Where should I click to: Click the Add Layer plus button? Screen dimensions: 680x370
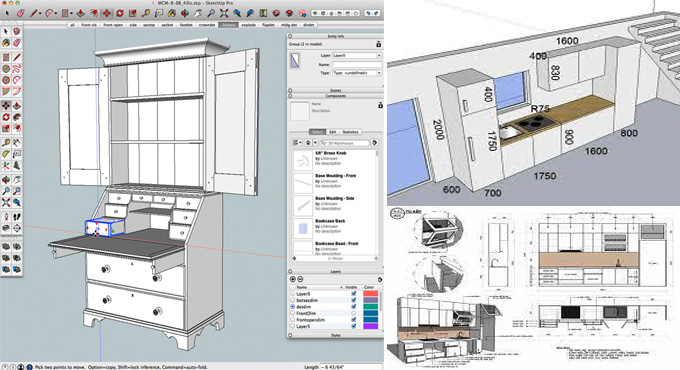293,279
